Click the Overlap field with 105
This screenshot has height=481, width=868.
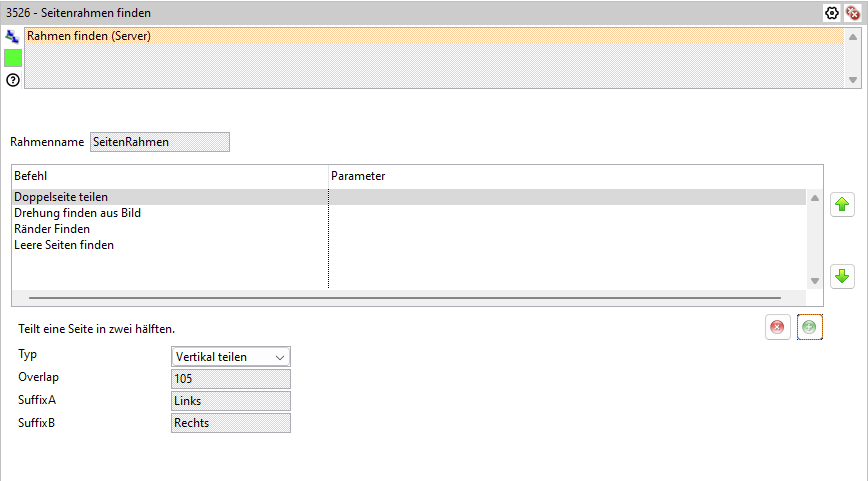(x=231, y=379)
